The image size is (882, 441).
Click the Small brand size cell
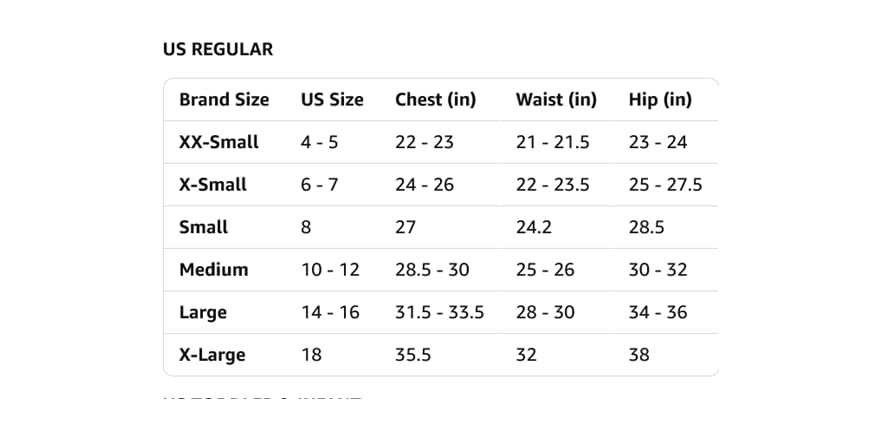click(203, 227)
